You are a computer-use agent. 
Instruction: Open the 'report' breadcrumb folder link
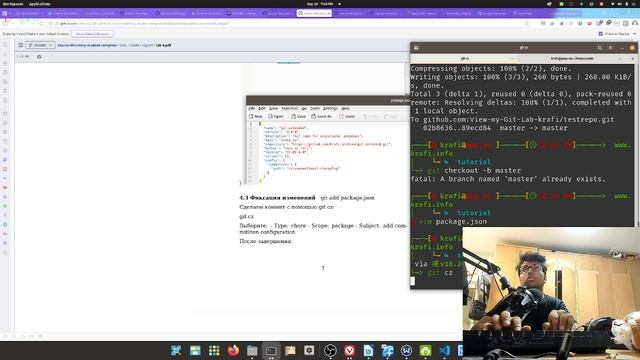coord(147,45)
